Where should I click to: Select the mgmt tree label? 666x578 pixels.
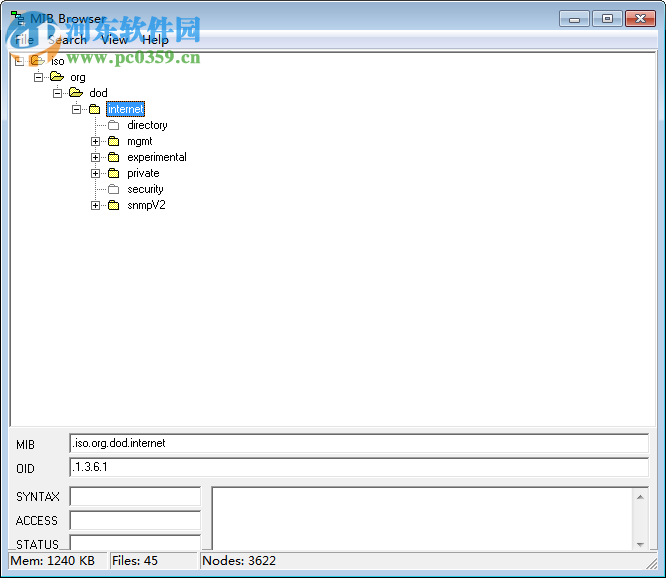(x=140, y=141)
